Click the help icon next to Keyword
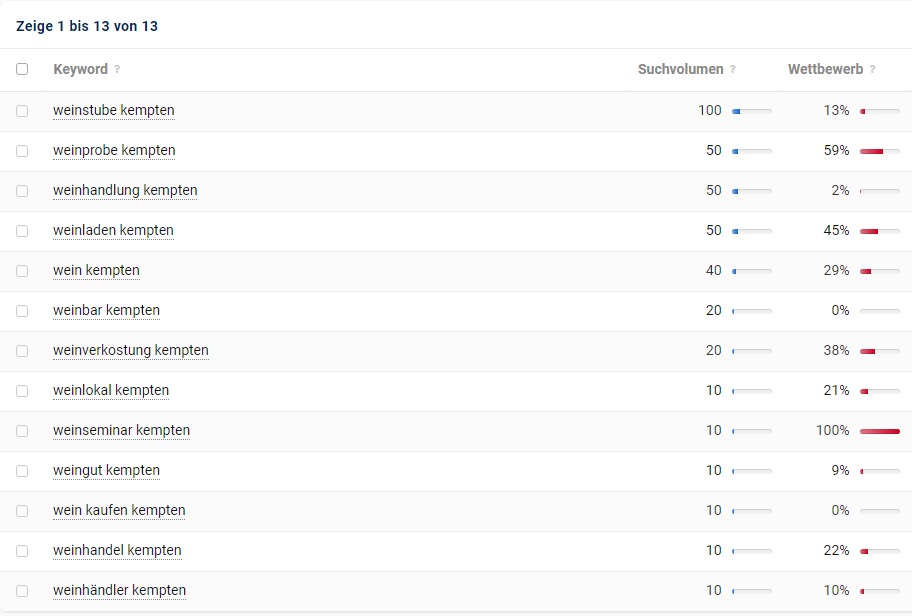 pyautogui.click(x=117, y=70)
